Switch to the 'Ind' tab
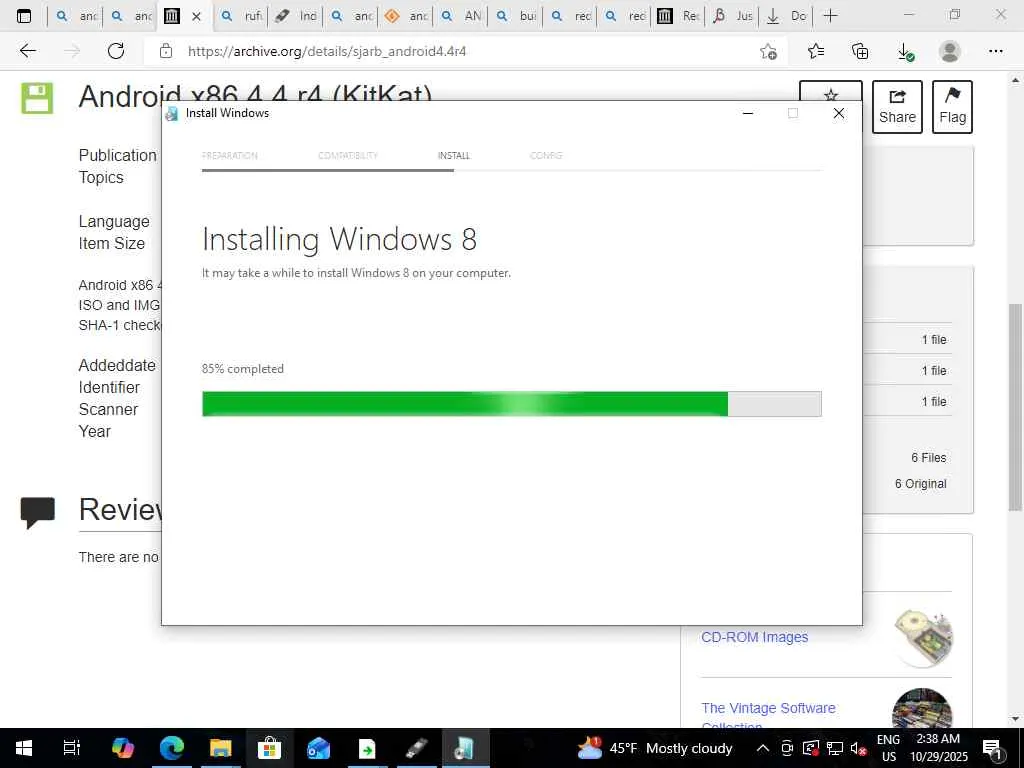The image size is (1024, 768). point(296,16)
